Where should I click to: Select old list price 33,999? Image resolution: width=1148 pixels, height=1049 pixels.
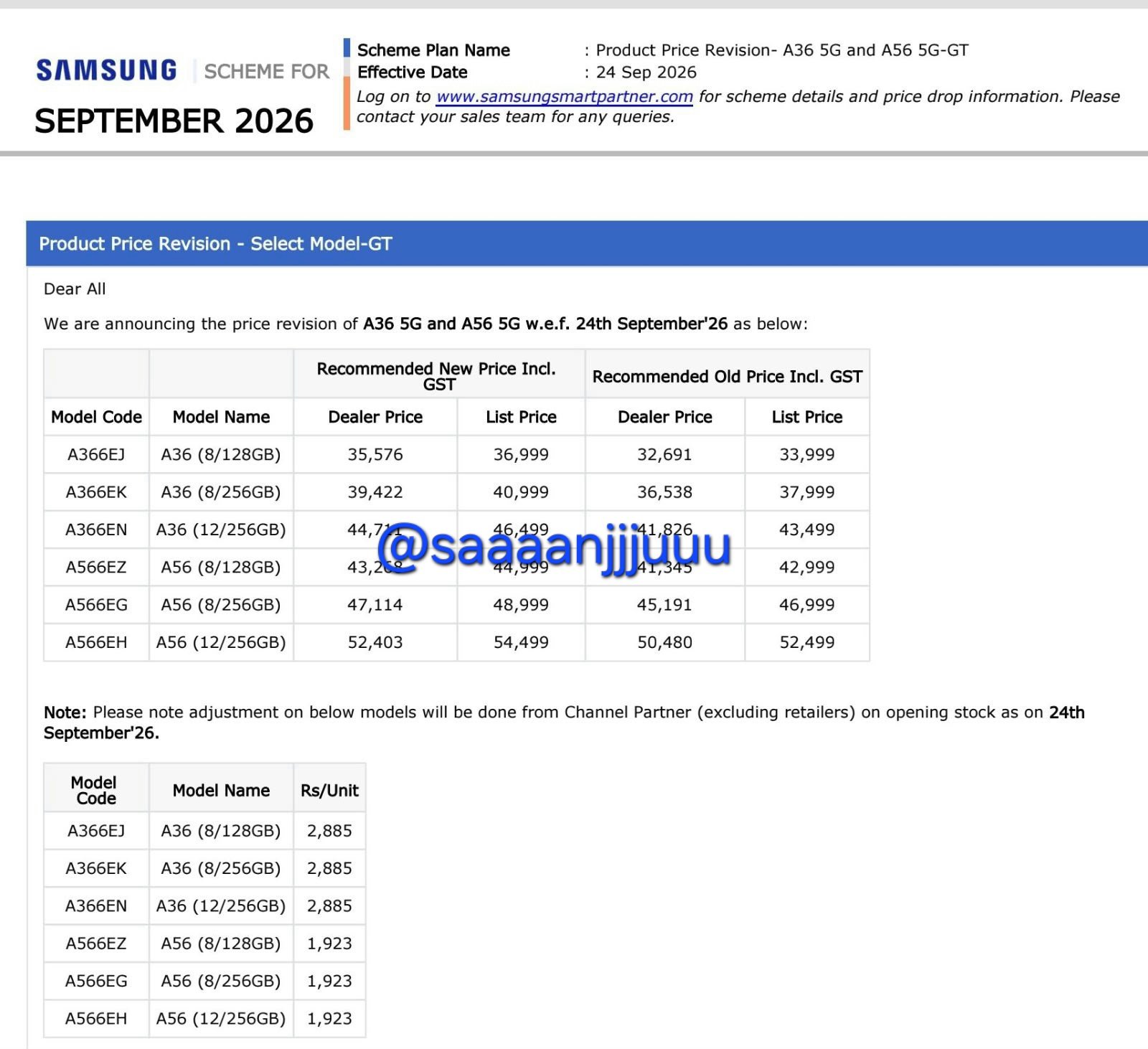[807, 455]
